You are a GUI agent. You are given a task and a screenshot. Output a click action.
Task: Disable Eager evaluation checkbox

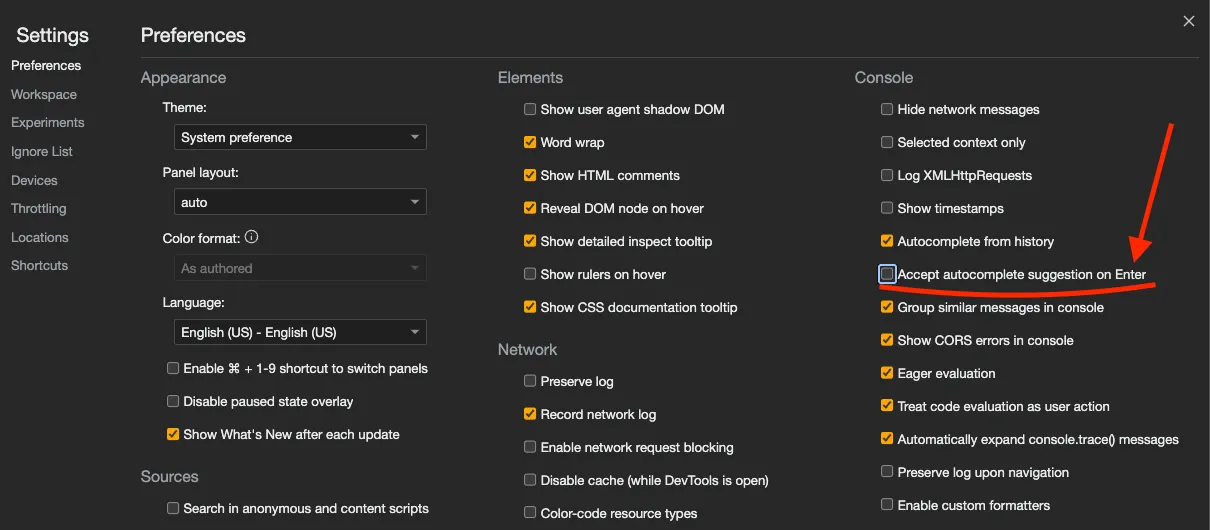click(887, 373)
